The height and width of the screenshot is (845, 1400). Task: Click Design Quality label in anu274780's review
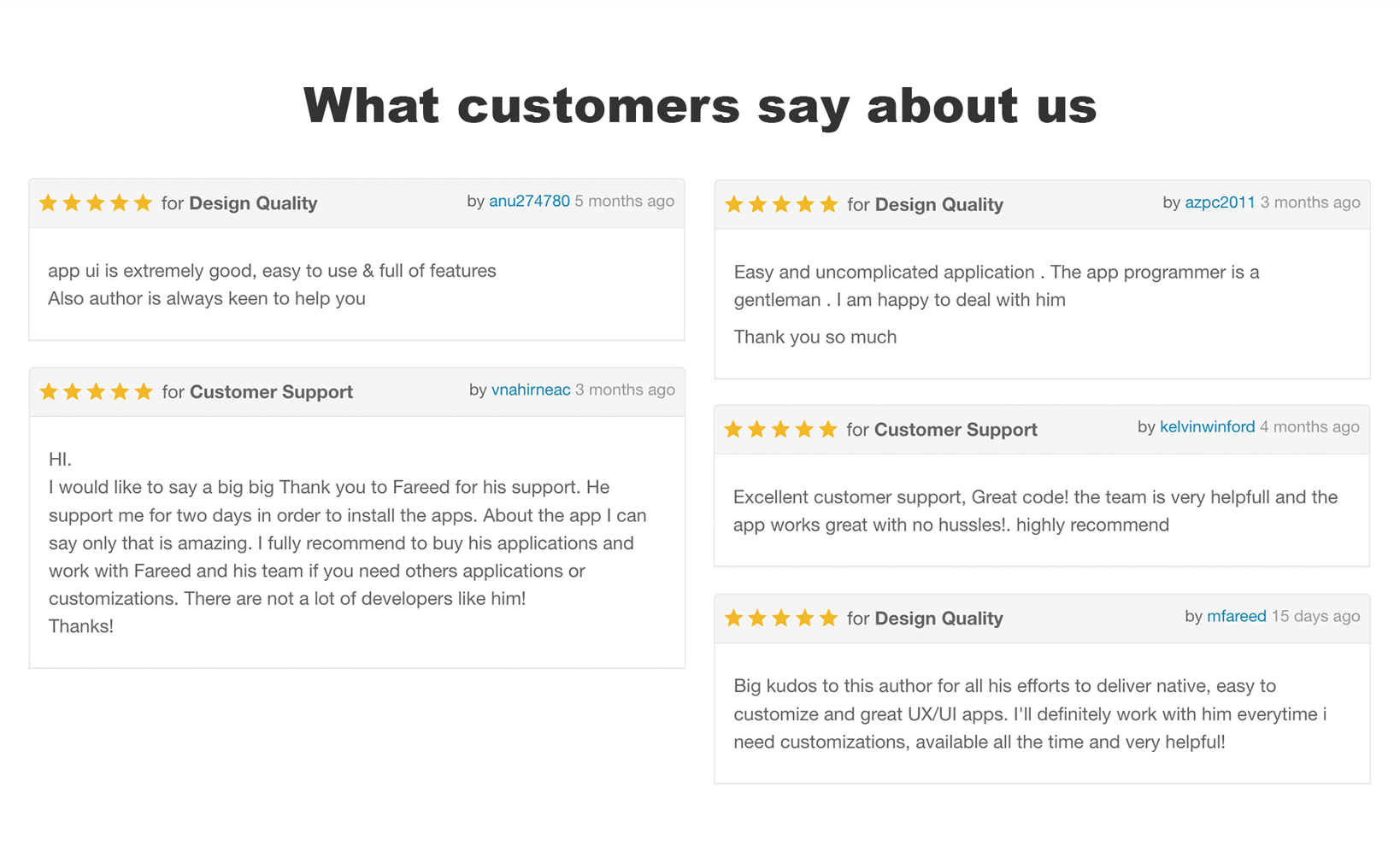pos(253,203)
